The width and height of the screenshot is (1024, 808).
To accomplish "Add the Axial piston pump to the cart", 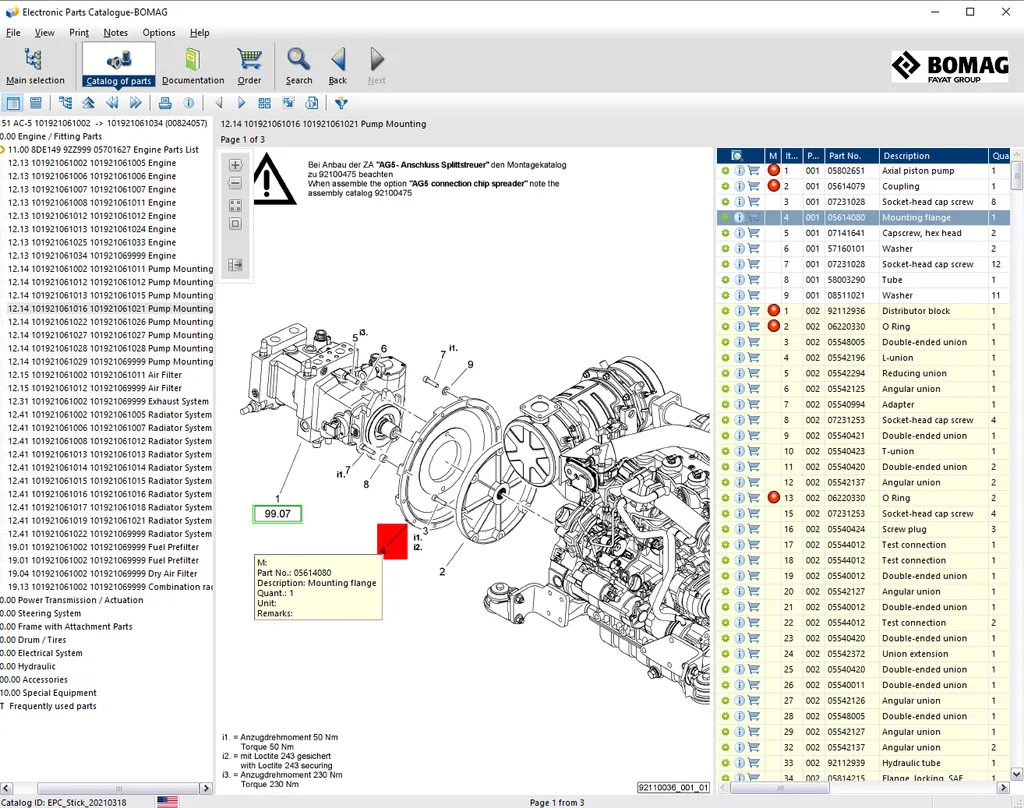I will point(754,171).
